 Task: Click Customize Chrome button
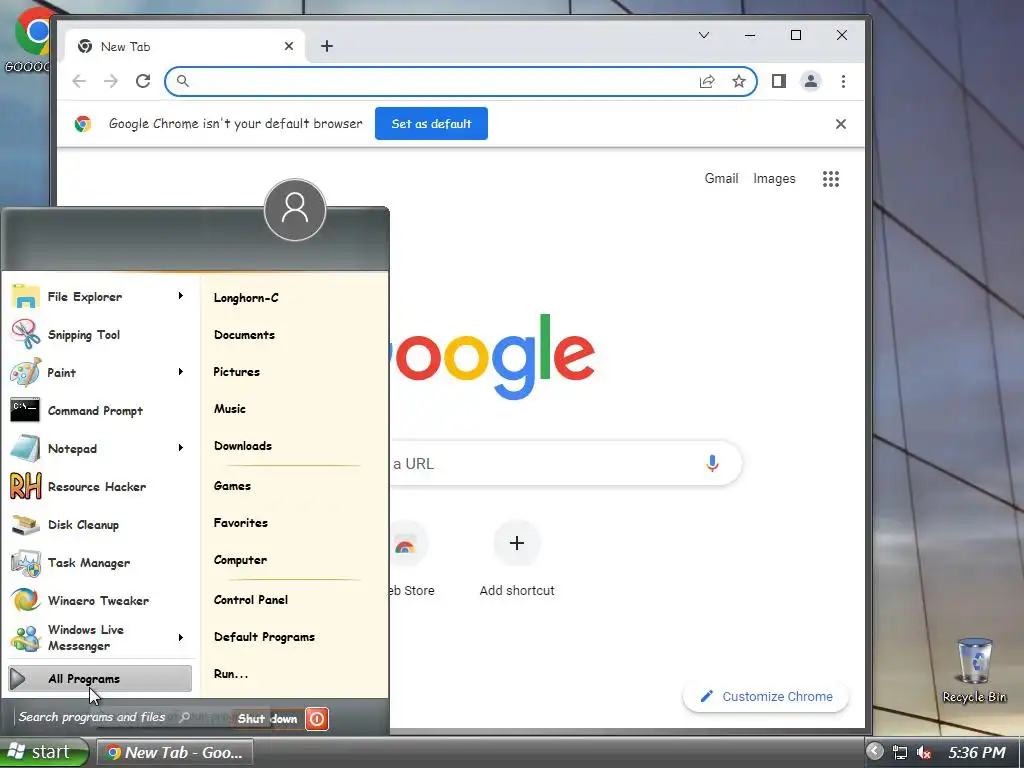tap(766, 697)
